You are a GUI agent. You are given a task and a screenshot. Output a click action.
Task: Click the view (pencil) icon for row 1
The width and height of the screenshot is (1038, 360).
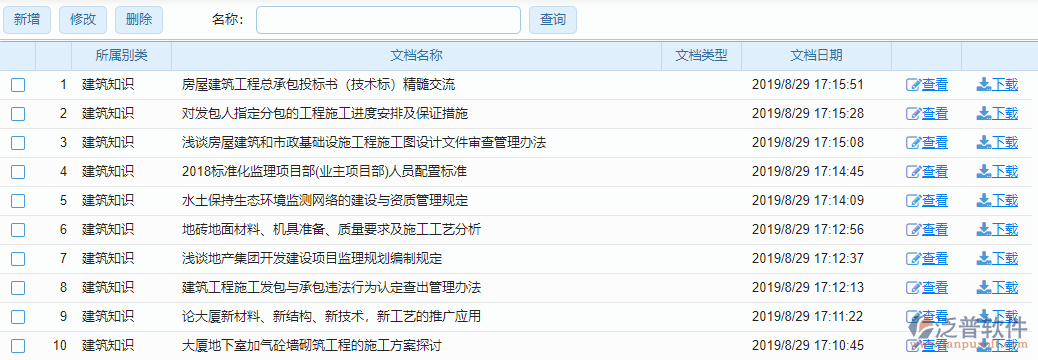tap(913, 85)
